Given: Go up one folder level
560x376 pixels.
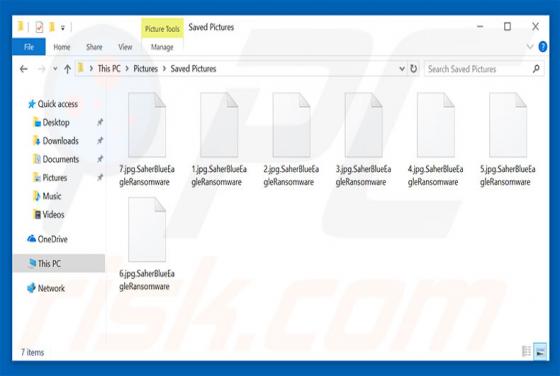Looking at the screenshot, I should (67, 69).
